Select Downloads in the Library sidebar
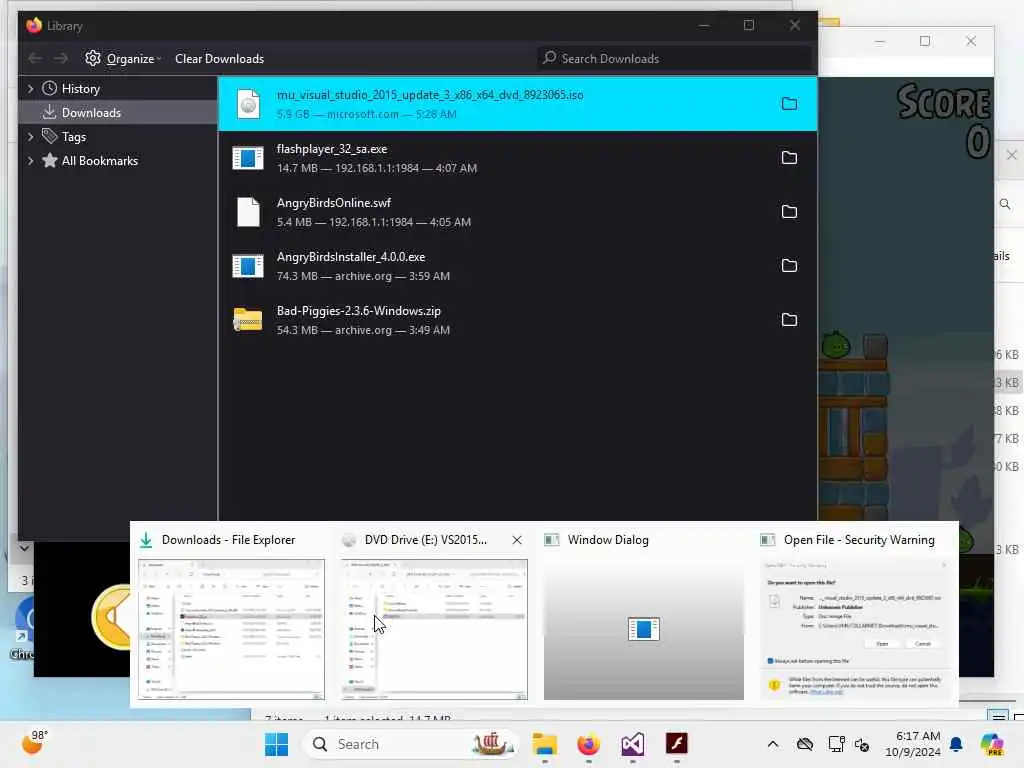Screen dimensions: 1024x768 pyautogui.click(x=118, y=112)
